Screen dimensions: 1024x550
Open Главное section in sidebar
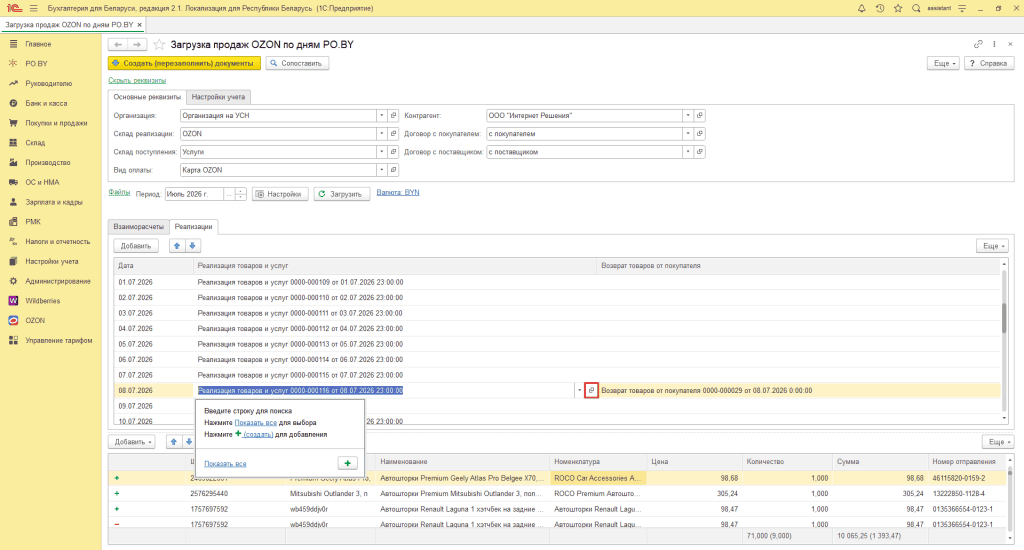click(x=38, y=44)
